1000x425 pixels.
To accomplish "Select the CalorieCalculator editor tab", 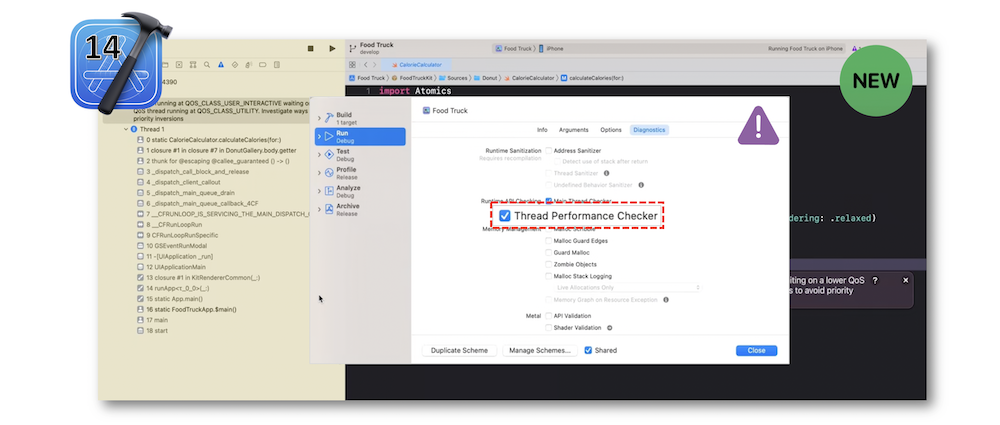I will tap(416, 64).
